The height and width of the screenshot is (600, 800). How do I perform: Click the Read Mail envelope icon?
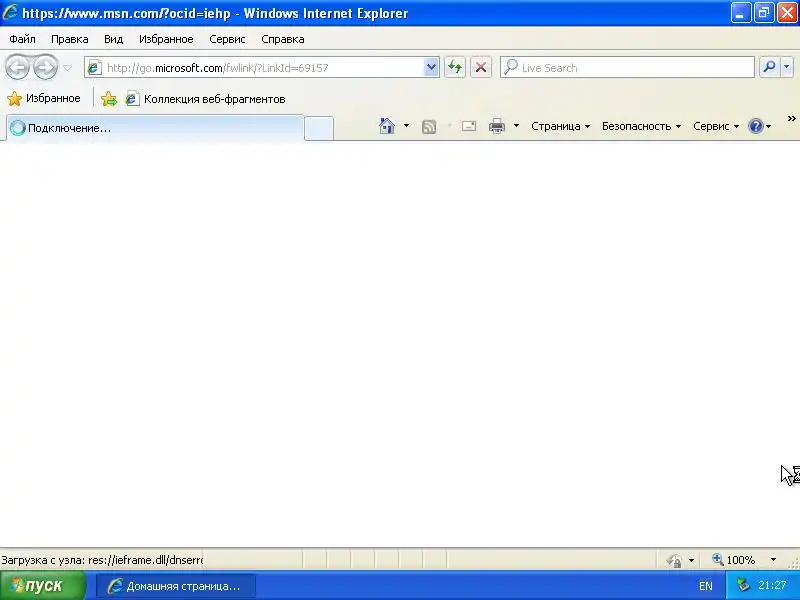[x=469, y=126]
